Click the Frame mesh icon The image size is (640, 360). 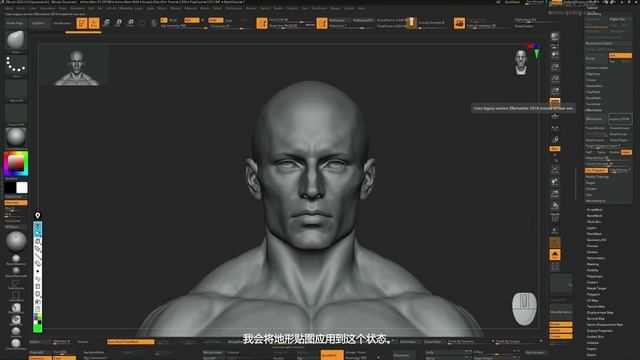pos(555,170)
